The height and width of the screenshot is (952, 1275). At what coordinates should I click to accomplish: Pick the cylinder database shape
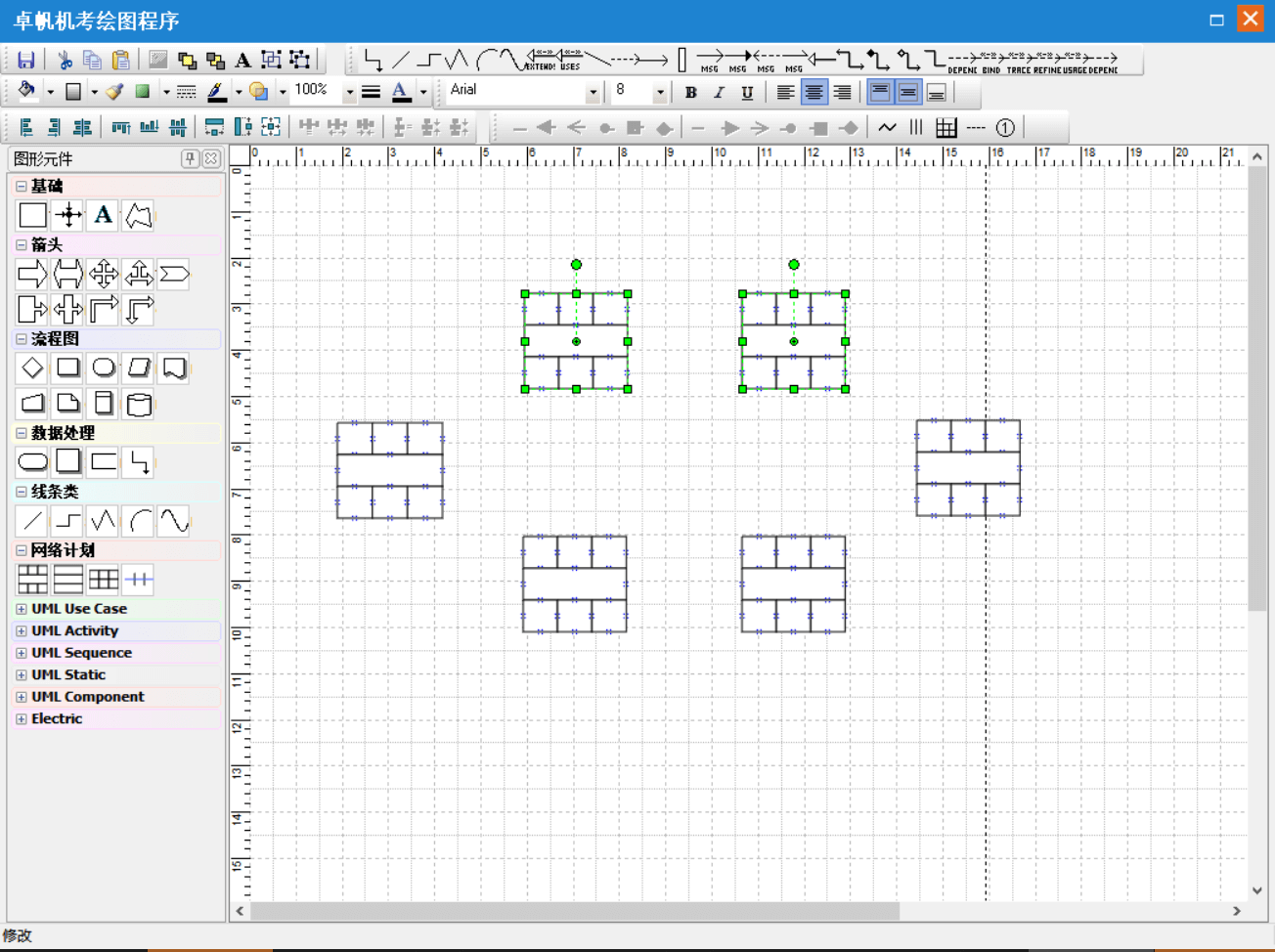click(139, 404)
